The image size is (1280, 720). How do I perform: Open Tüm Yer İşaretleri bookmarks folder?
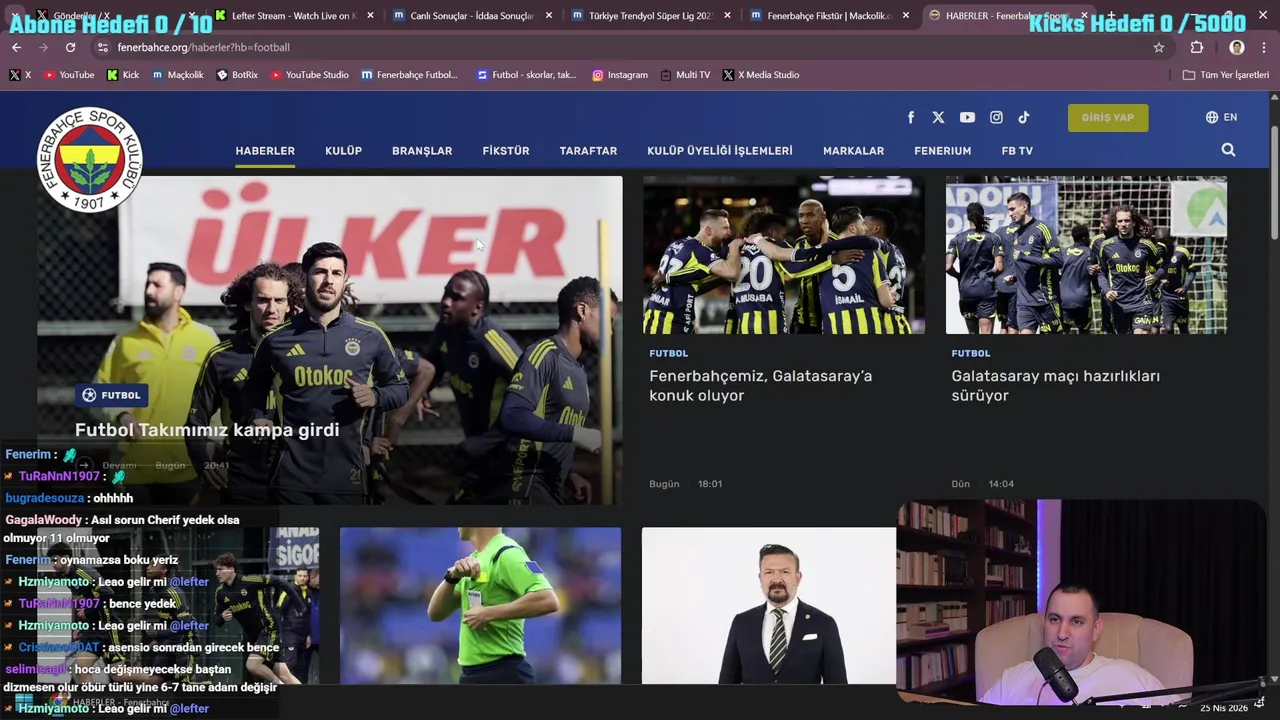1226,75
